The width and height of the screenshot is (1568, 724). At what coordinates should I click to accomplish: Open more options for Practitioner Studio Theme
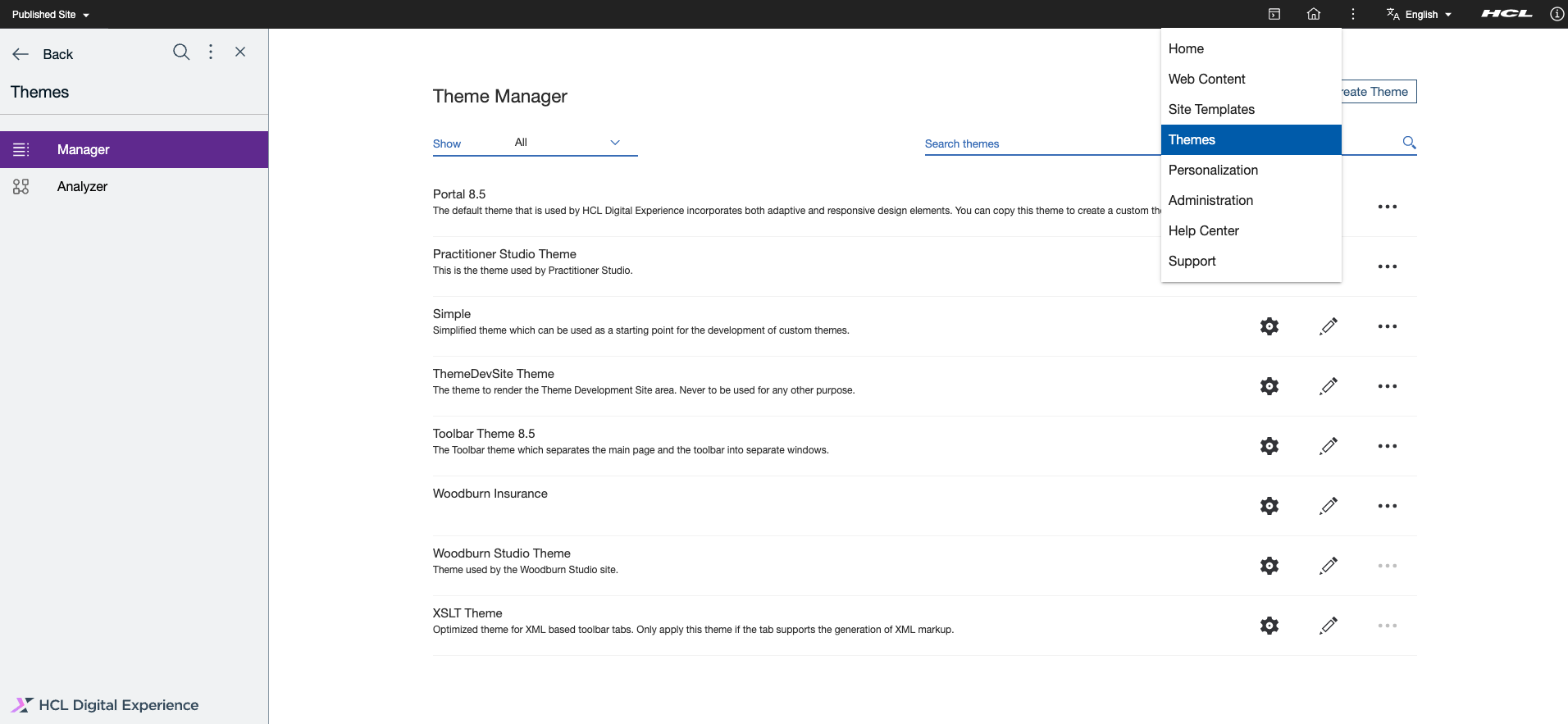click(x=1388, y=266)
